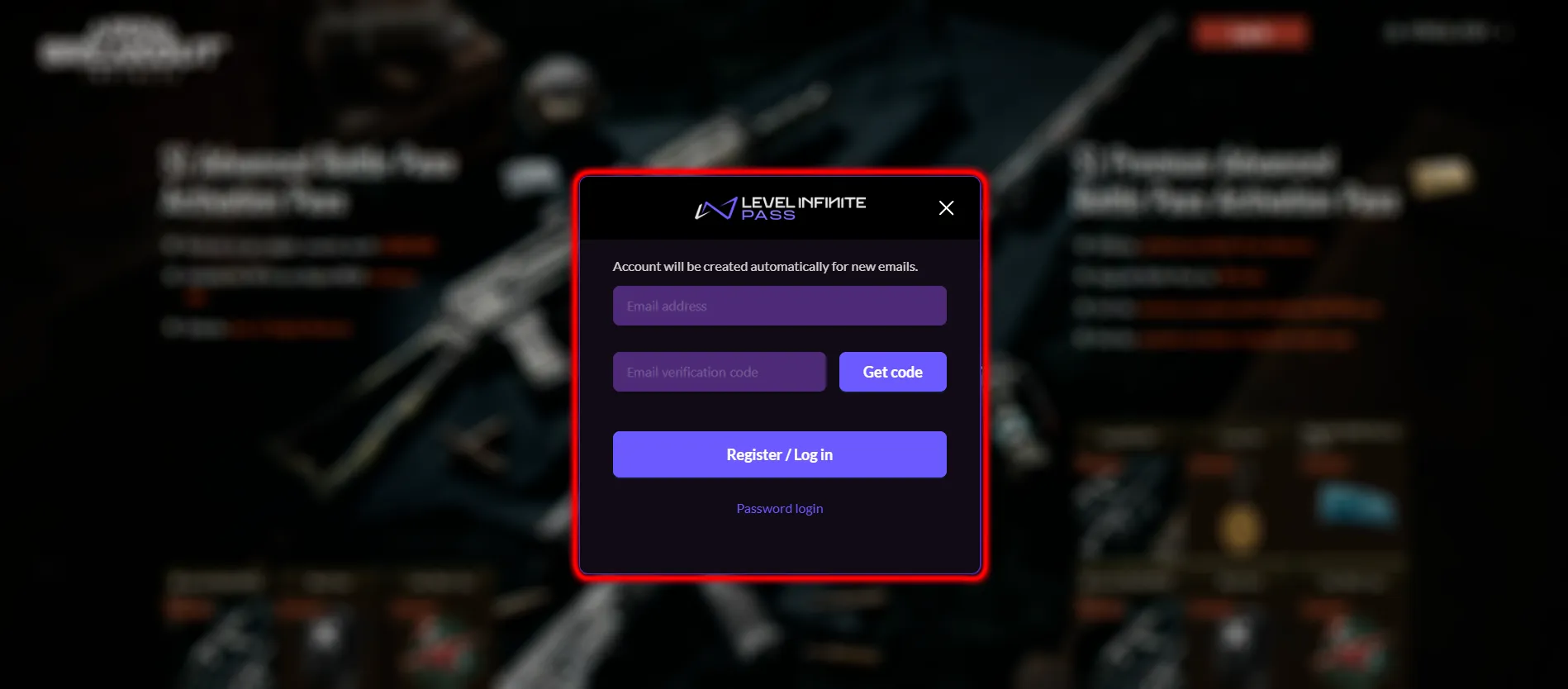Click the blurred red button in page header
Viewport: 1568px width, 689px height.
tap(1251, 33)
